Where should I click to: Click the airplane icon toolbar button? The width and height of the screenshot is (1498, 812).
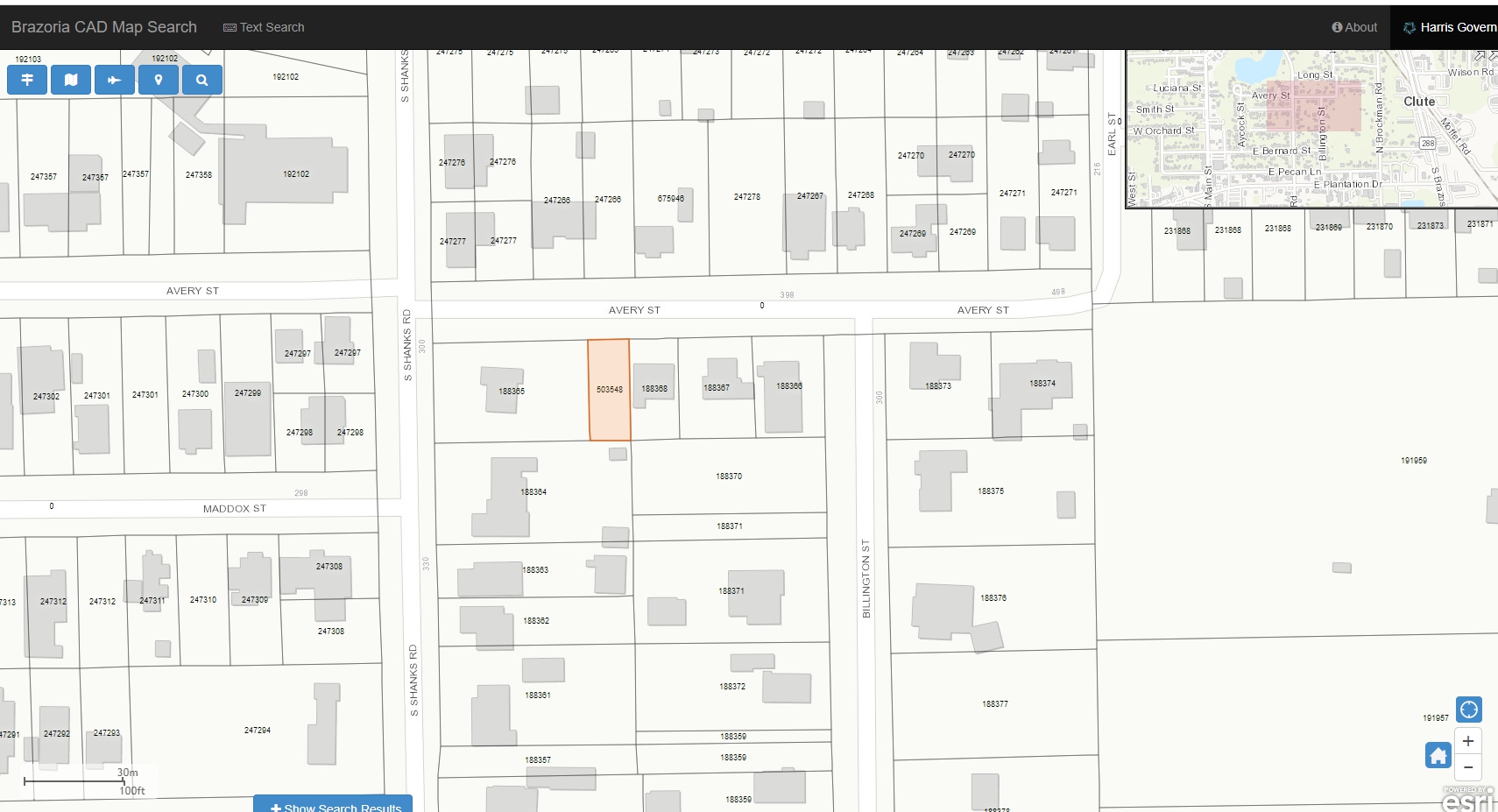(x=115, y=80)
